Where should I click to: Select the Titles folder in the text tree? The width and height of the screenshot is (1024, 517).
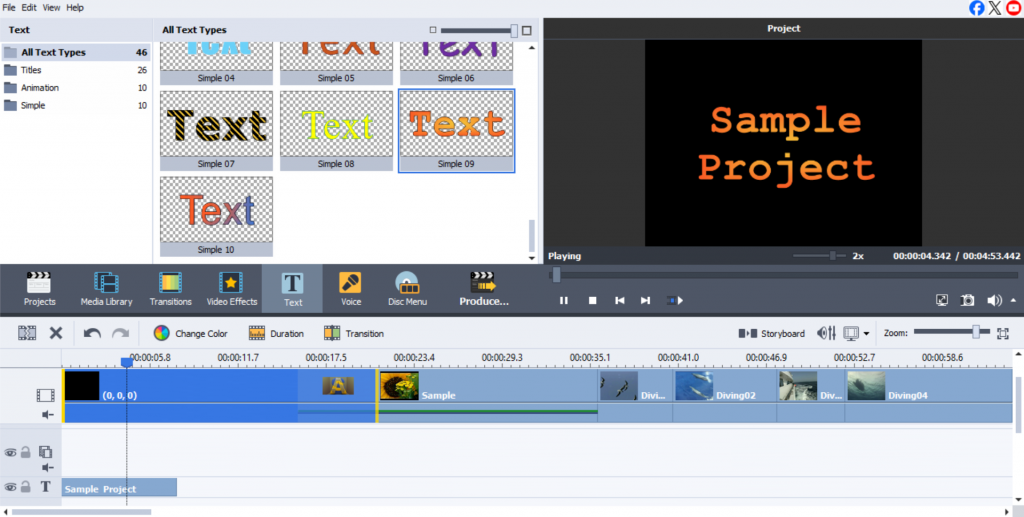(x=31, y=70)
